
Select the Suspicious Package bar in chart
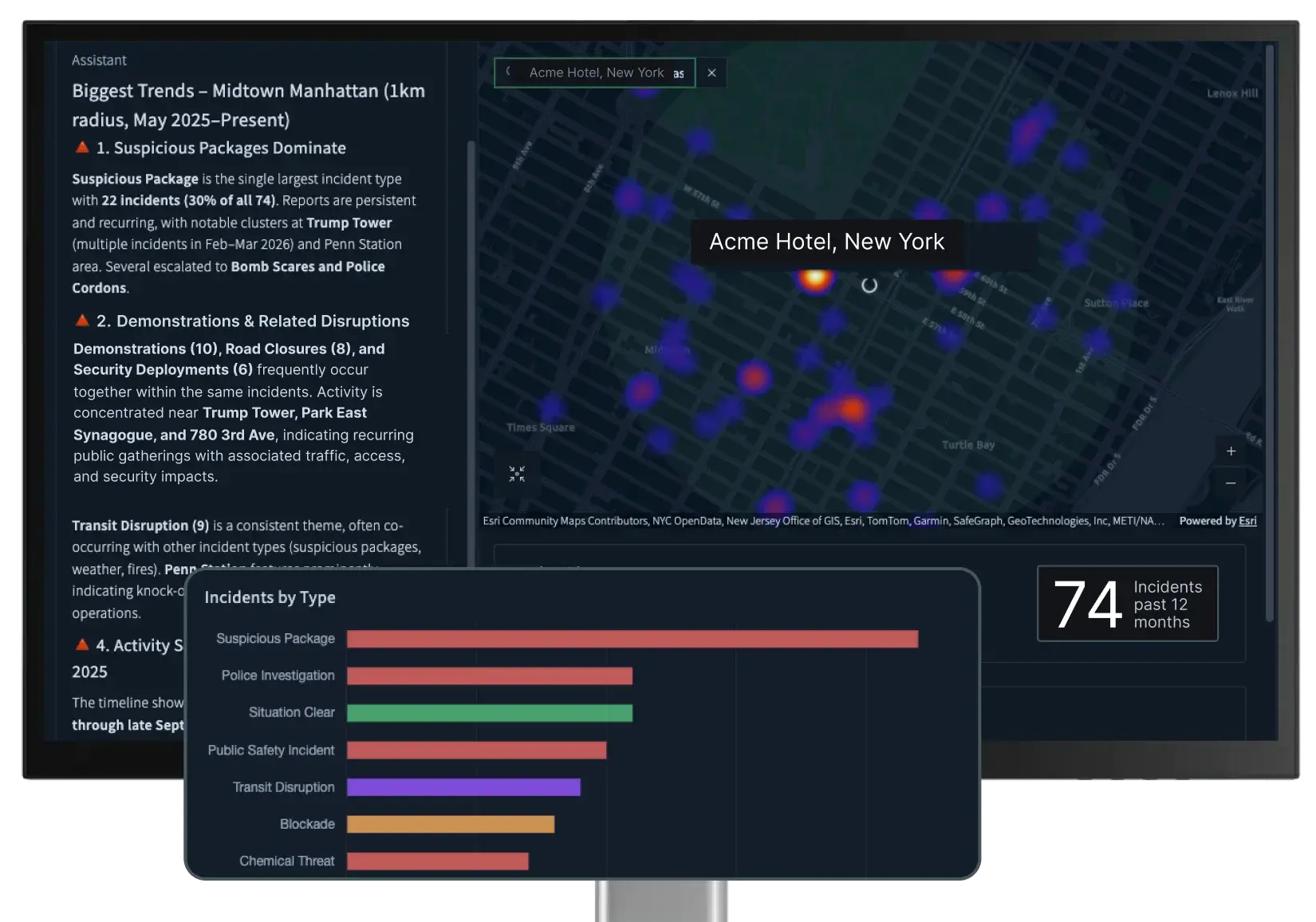(632, 639)
